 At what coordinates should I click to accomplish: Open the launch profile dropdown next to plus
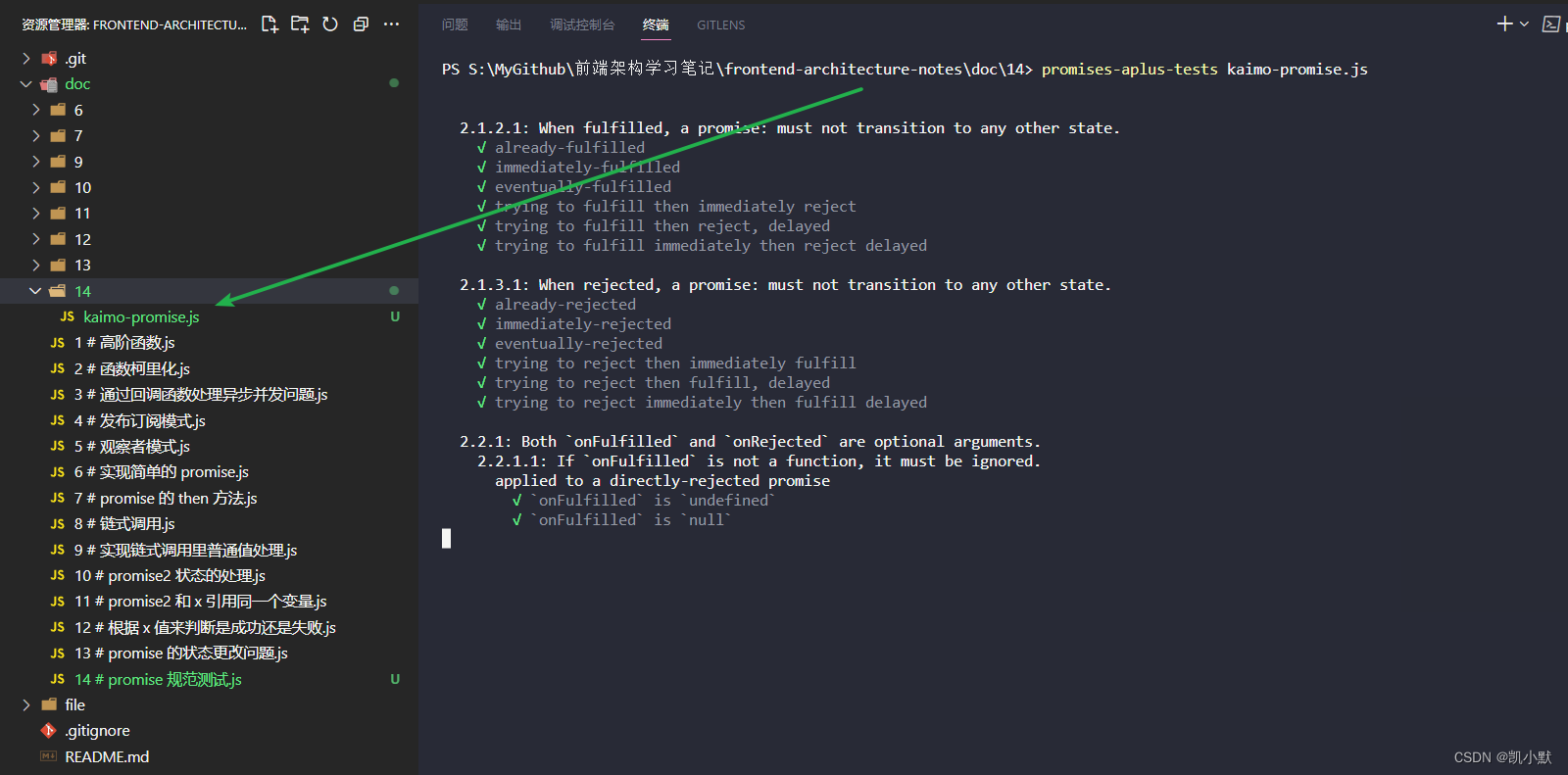[x=1524, y=24]
